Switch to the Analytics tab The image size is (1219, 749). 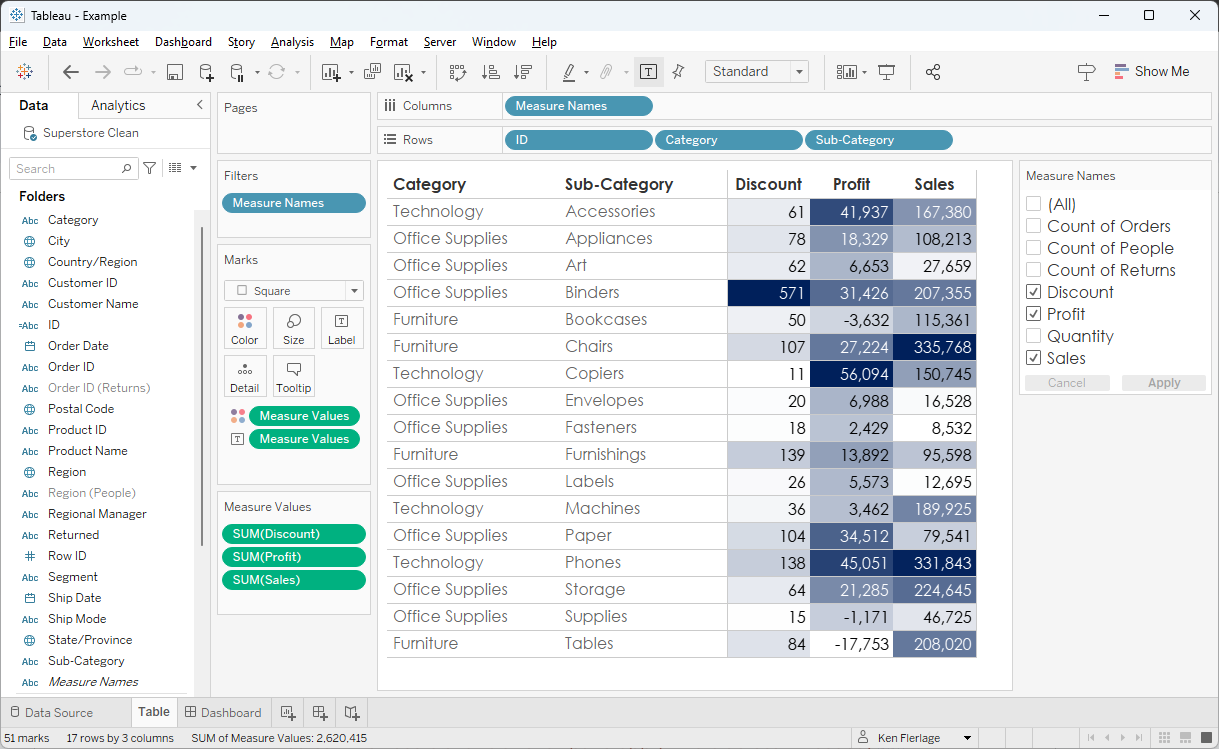(118, 105)
